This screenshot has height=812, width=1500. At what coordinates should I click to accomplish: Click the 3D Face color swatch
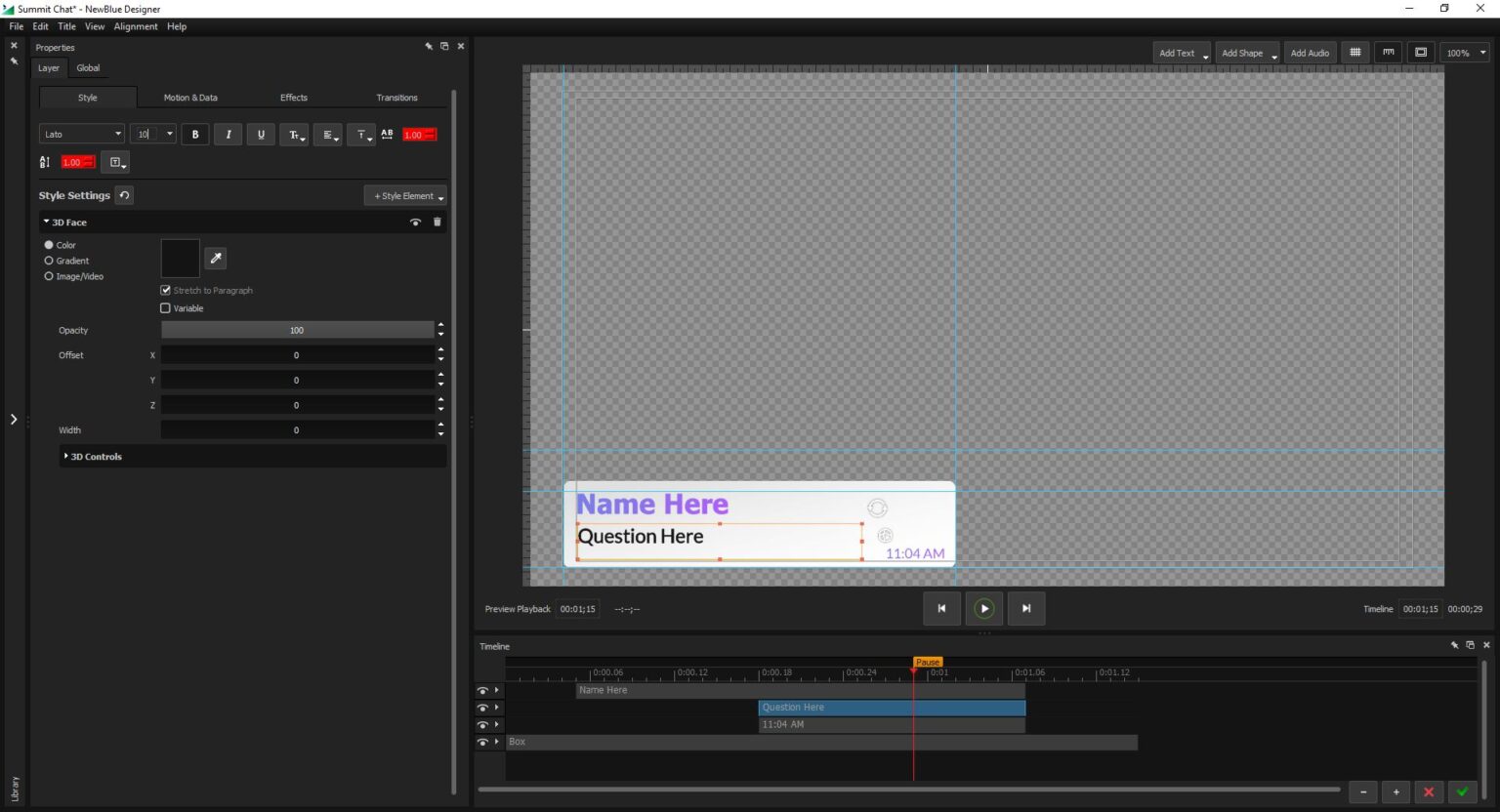pyautogui.click(x=180, y=259)
